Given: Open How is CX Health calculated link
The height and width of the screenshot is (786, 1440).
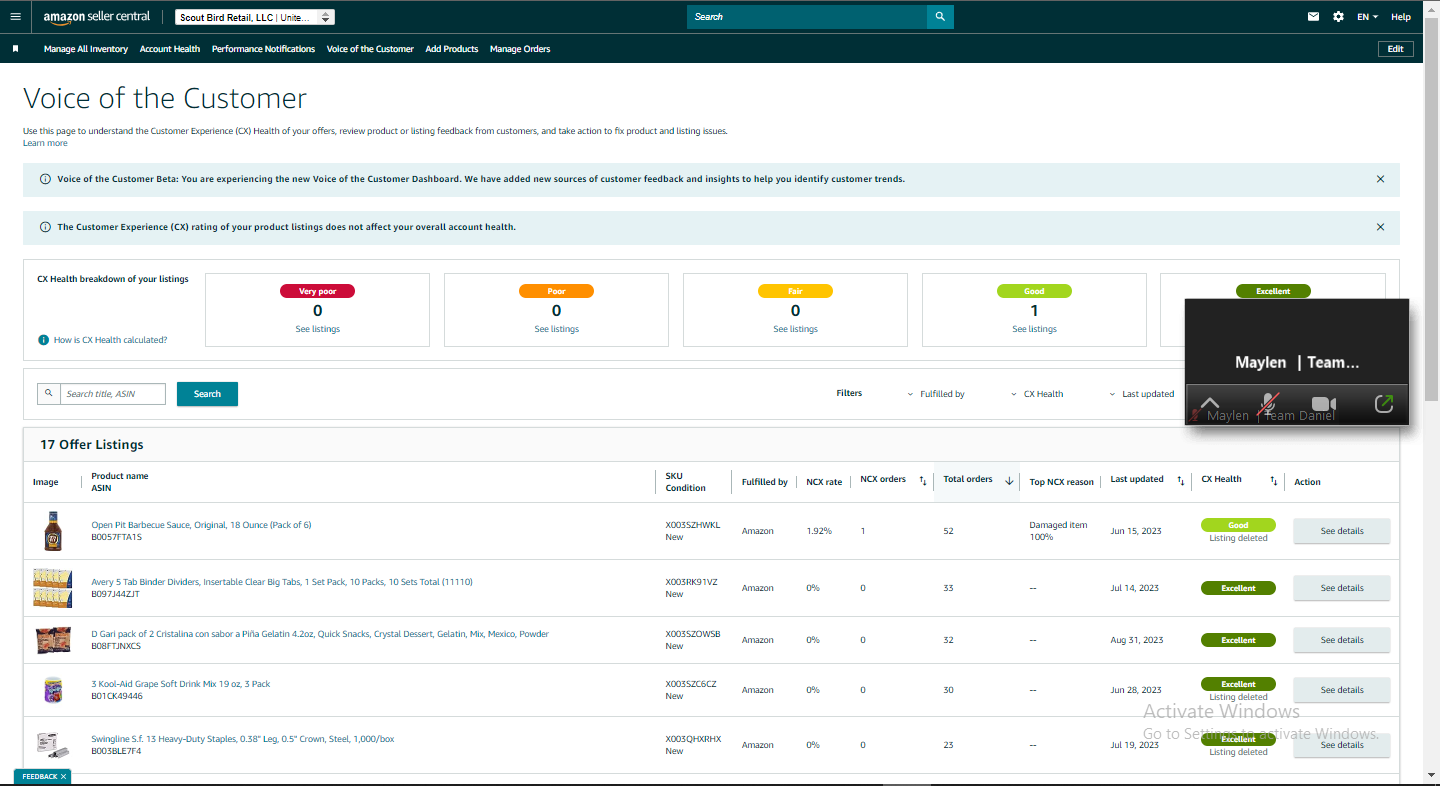Looking at the screenshot, I should [110, 340].
